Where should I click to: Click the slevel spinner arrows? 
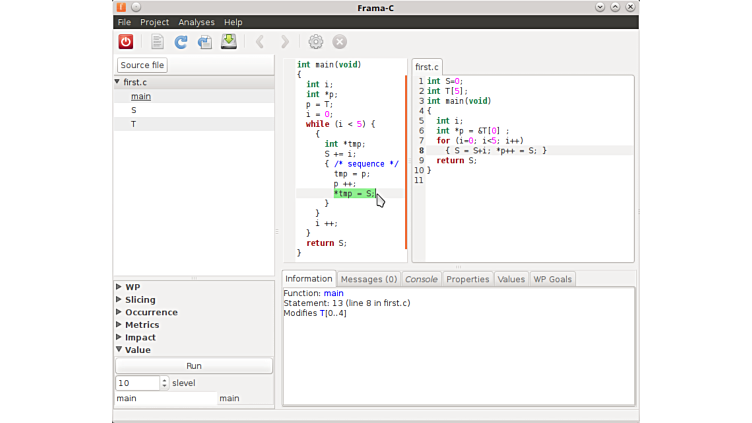(164, 383)
